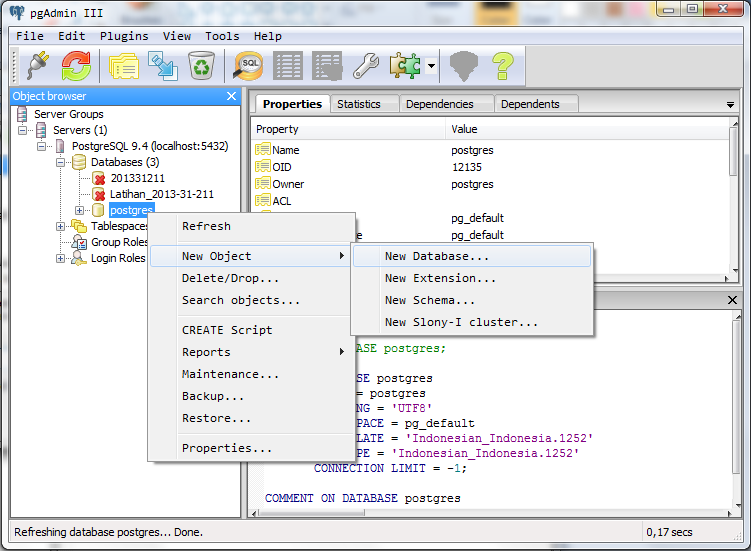Close the SQL pane with X
The height and width of the screenshot is (551, 751).
[732, 300]
